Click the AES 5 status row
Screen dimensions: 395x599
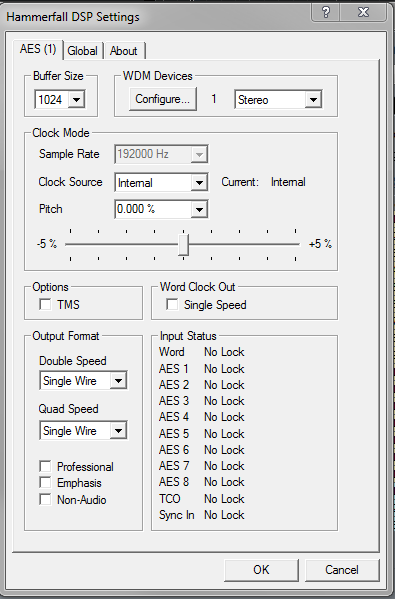(202, 434)
